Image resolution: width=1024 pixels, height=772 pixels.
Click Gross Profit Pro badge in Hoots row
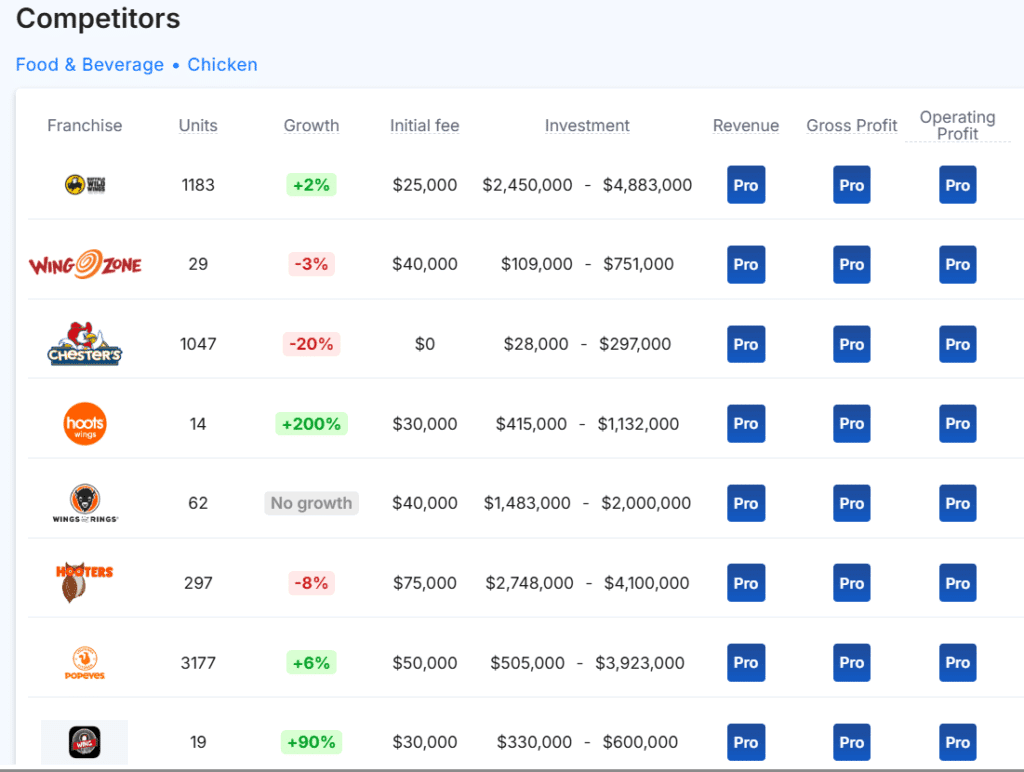coord(852,424)
